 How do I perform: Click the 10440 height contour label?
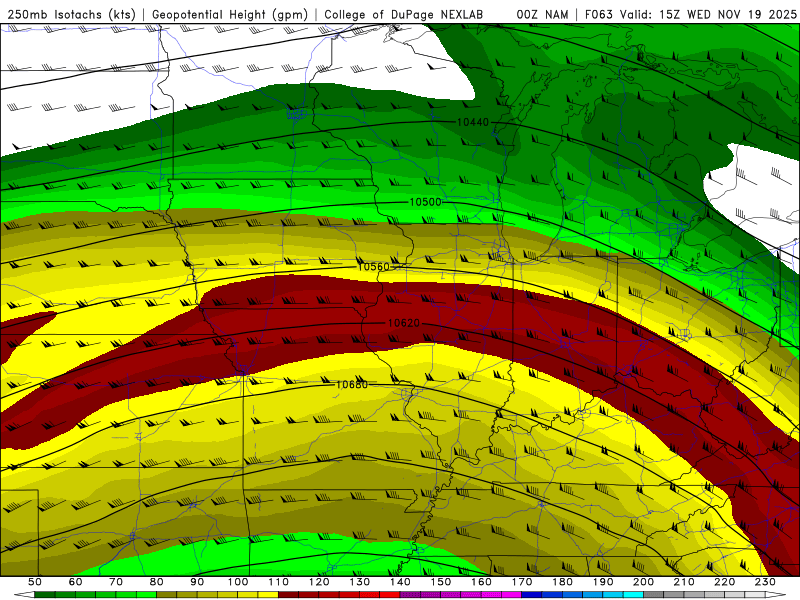pyautogui.click(x=472, y=122)
